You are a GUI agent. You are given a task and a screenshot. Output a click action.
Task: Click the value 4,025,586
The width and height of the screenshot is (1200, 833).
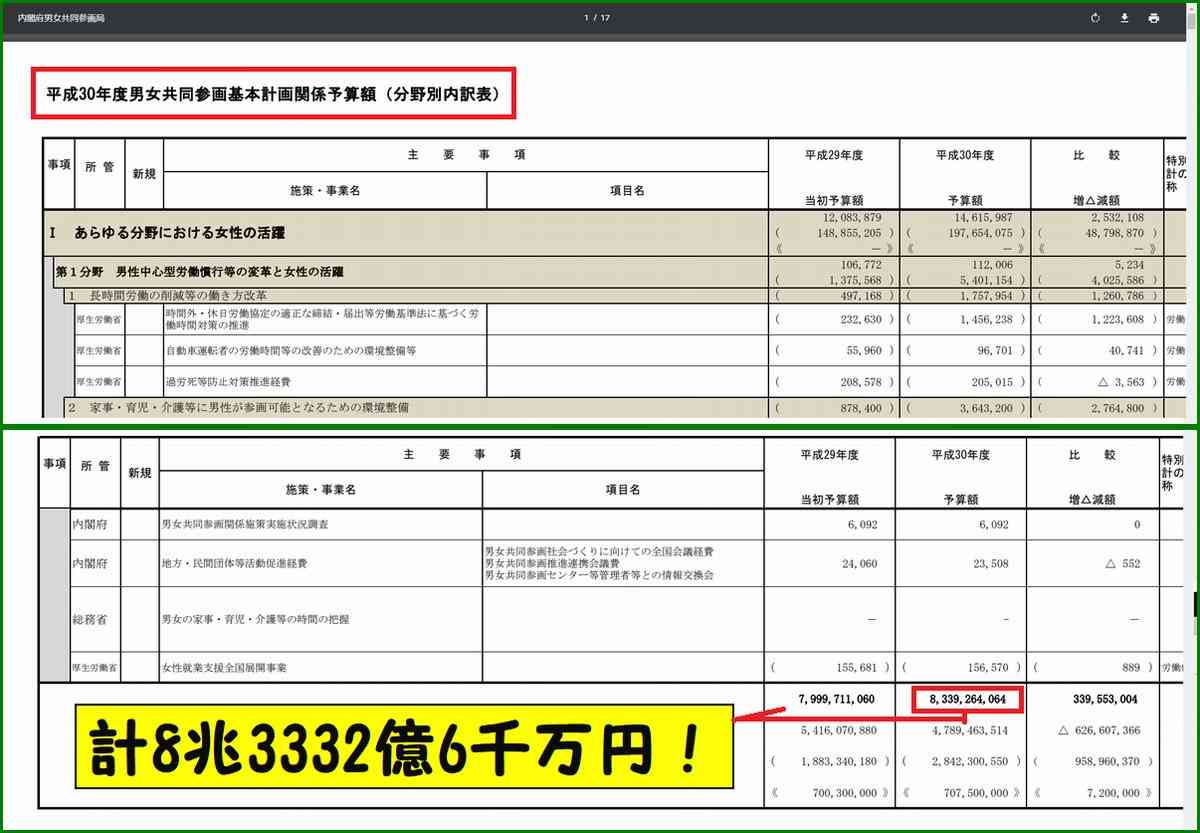click(x=1117, y=280)
